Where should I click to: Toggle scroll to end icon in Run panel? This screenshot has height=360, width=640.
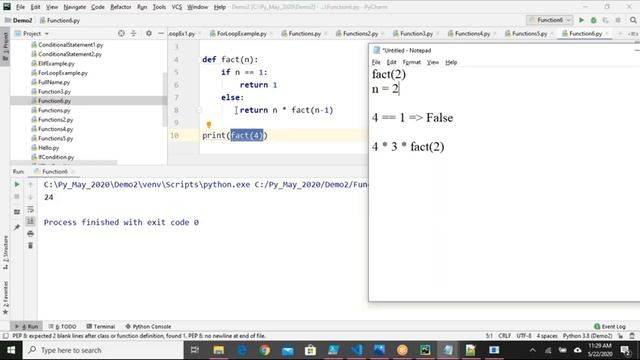tap(30, 221)
